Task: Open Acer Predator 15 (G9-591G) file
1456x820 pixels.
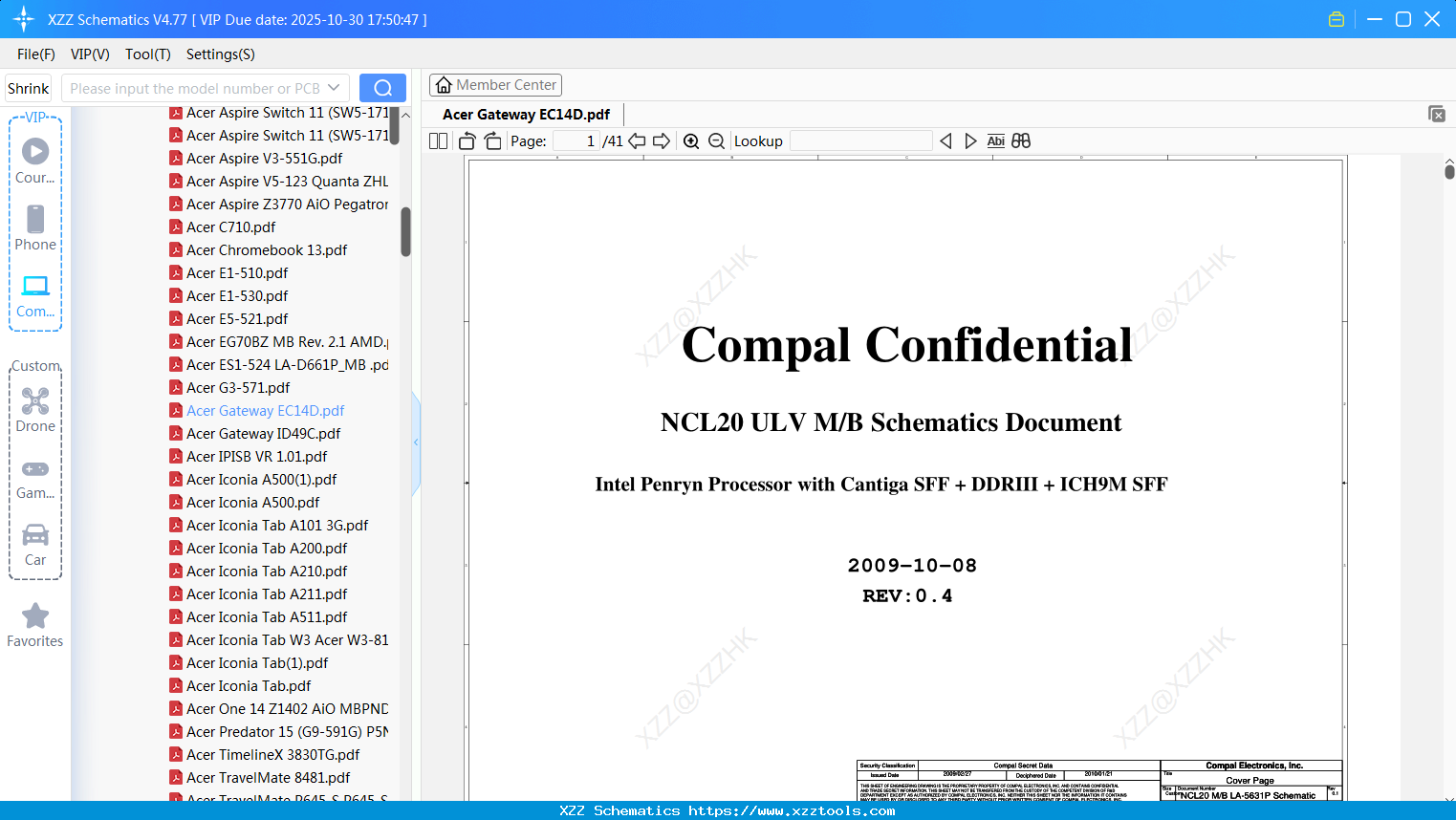Action: [279, 732]
